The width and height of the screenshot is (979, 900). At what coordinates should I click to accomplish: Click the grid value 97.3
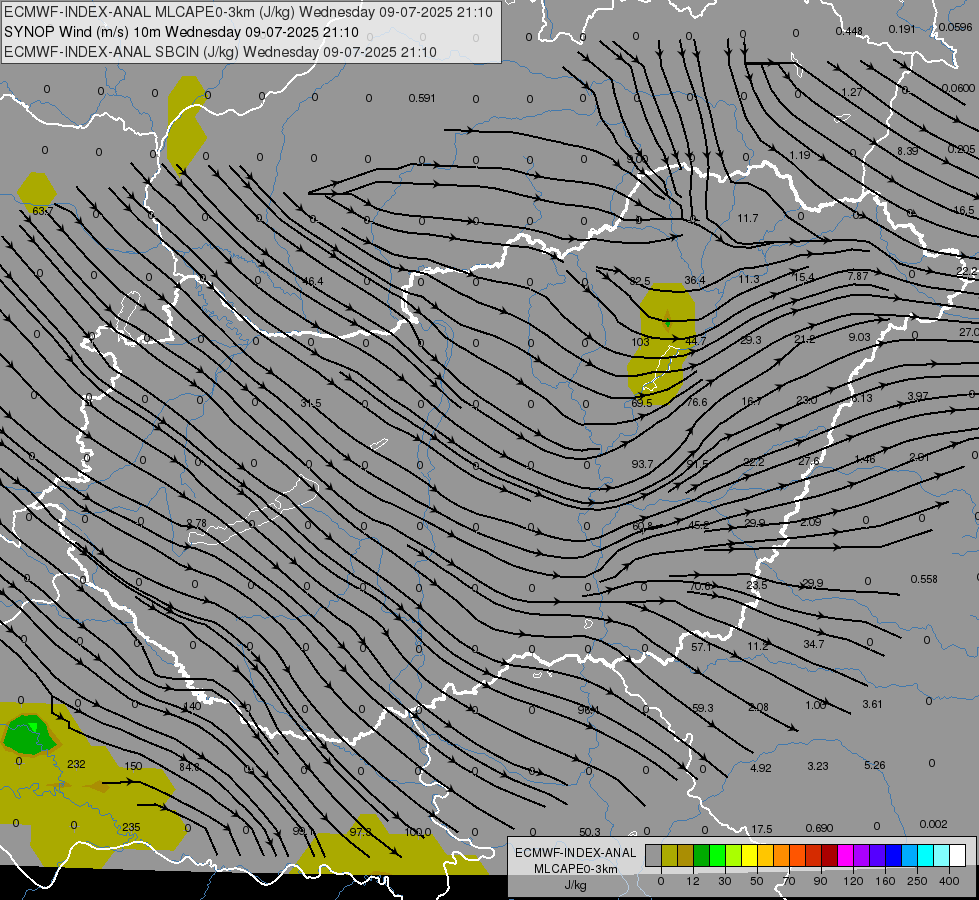pyautogui.click(x=360, y=832)
